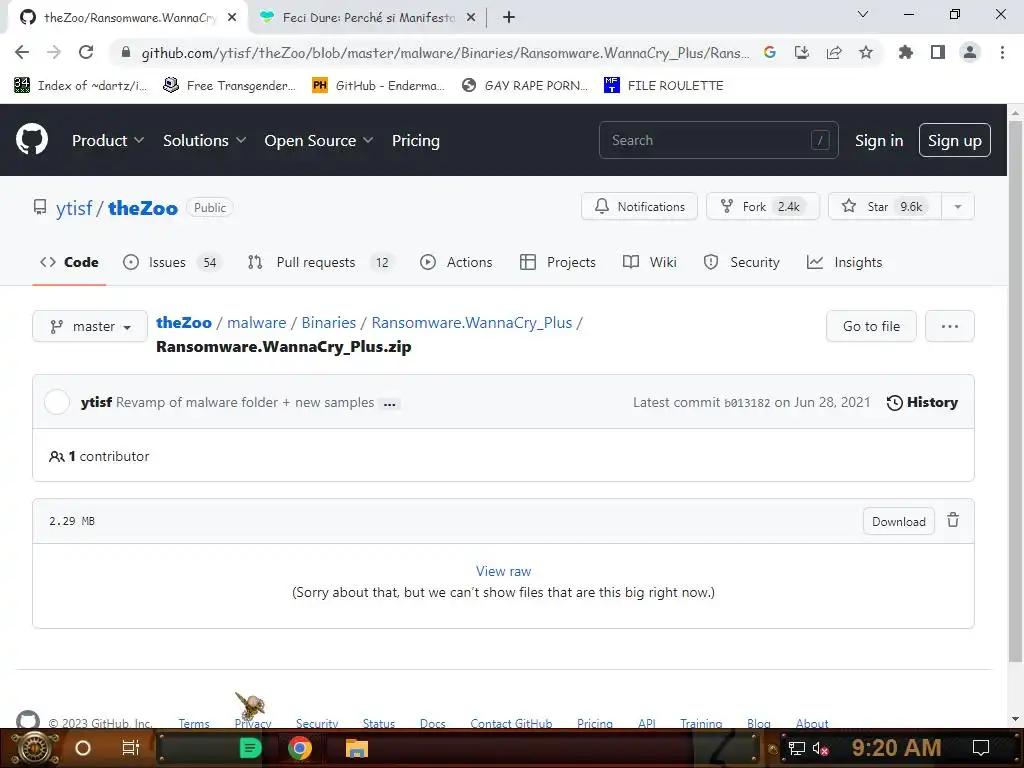
Task: Open the Wiki tab
Action: 650,263
